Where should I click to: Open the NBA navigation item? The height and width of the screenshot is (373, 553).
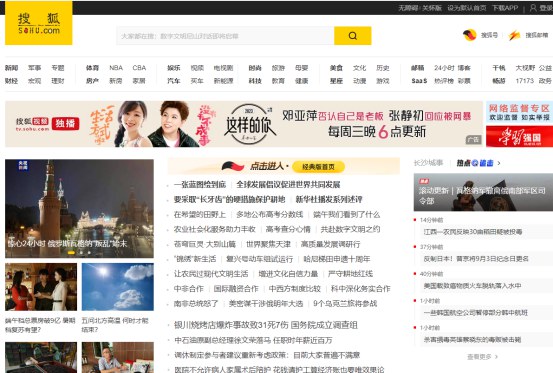click(116, 68)
